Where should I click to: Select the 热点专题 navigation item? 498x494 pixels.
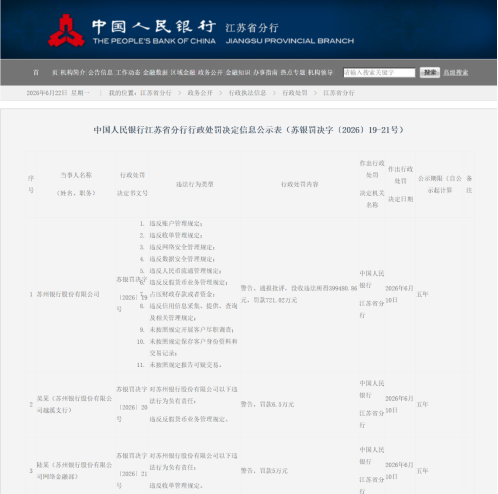pos(293,72)
